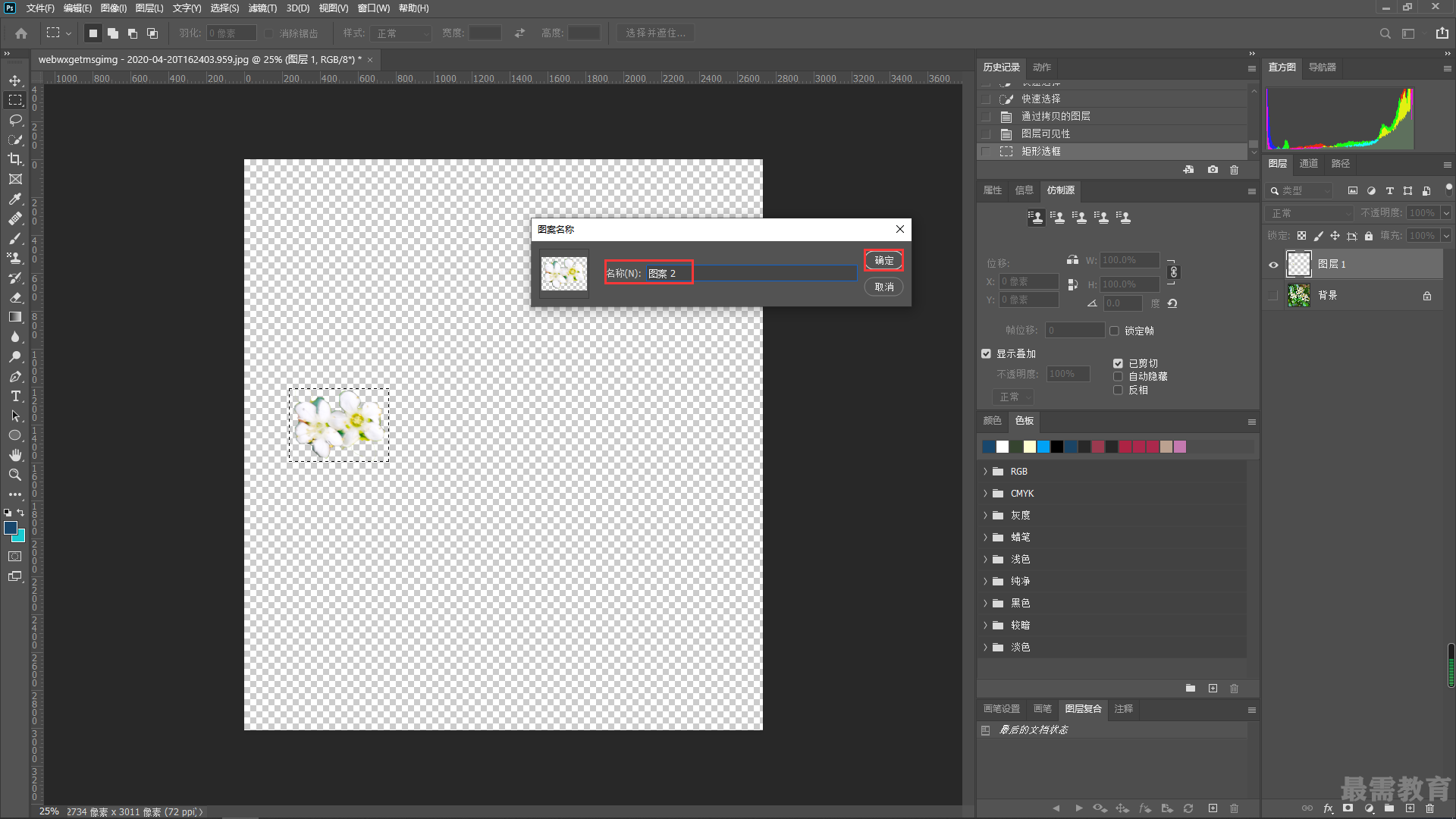The height and width of the screenshot is (819, 1456).
Task: Expand the 纯净 swatch folder
Action: pos(985,581)
